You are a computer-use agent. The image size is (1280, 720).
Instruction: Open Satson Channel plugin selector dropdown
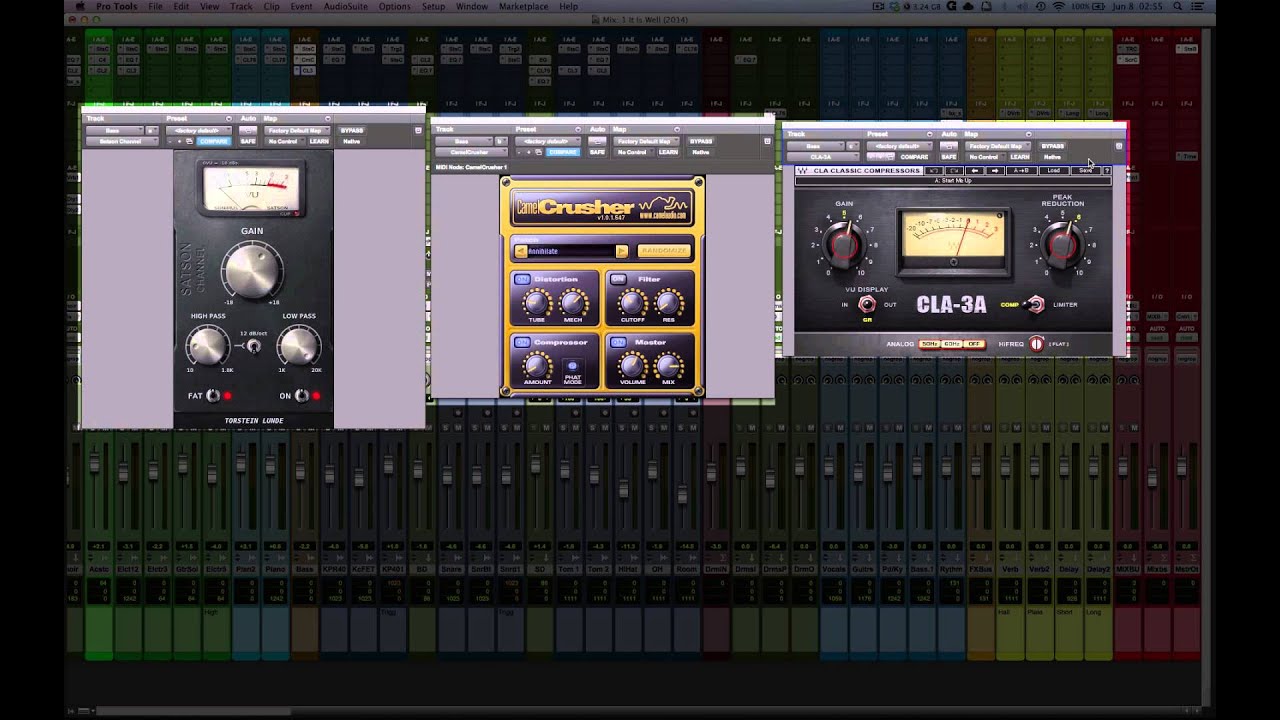coord(122,141)
